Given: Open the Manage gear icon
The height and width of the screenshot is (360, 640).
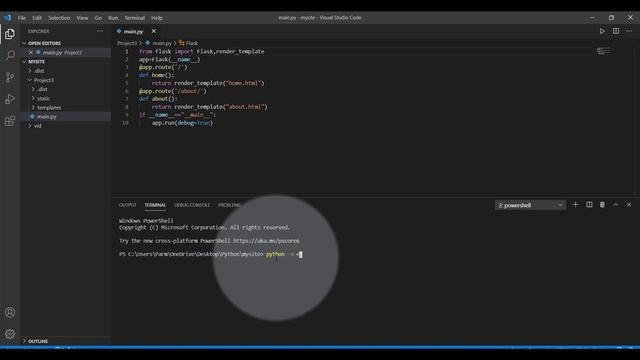Looking at the screenshot, I should (x=10, y=334).
